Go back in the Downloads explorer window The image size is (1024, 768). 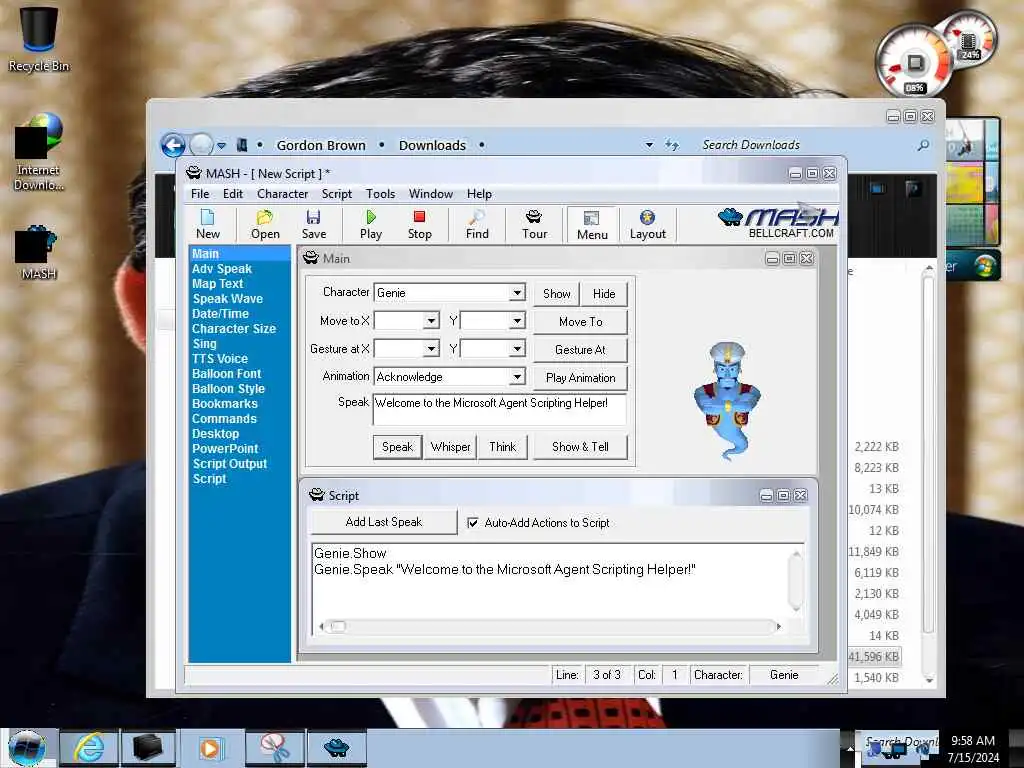click(173, 145)
